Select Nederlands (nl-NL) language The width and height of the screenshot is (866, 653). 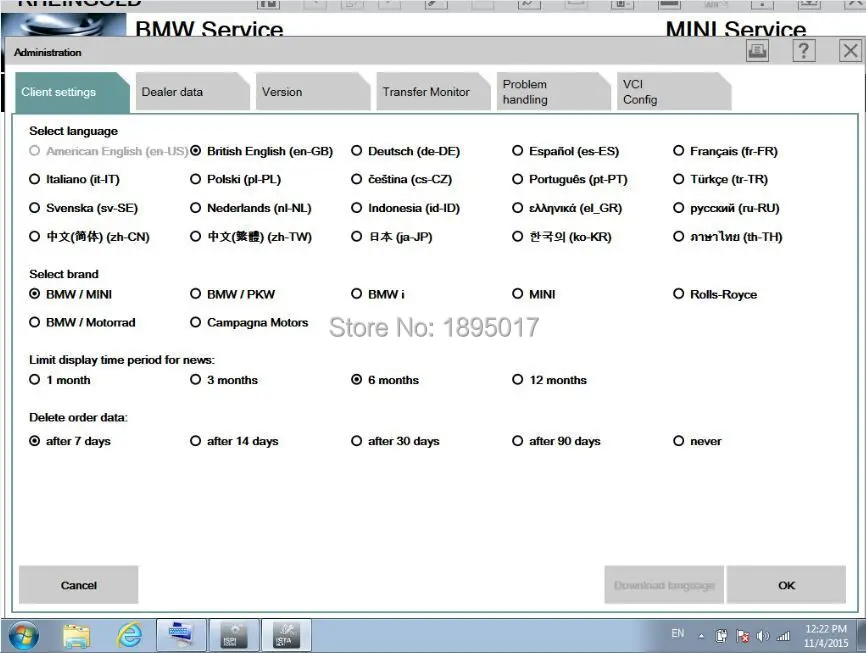coord(251,208)
